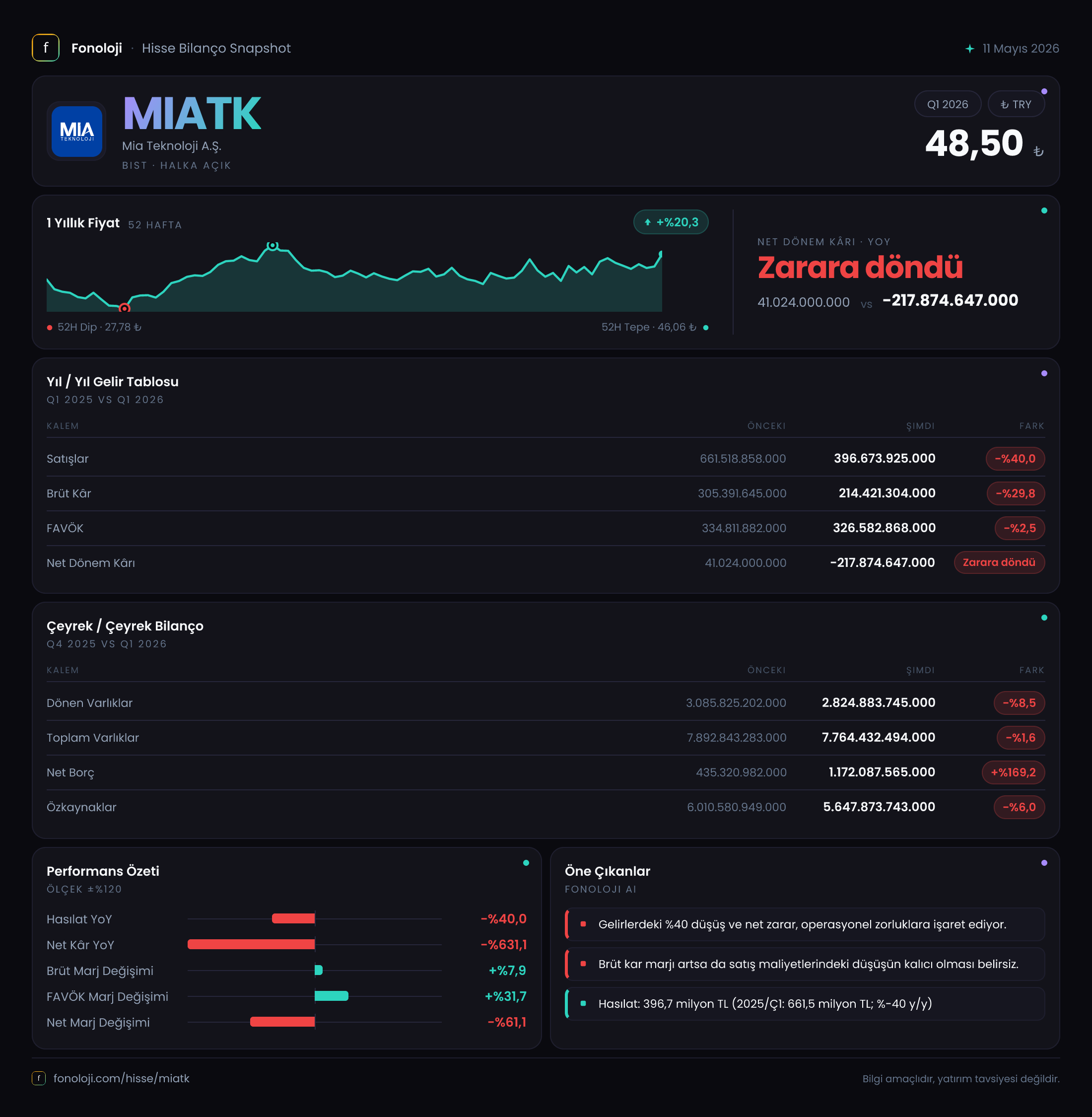Click the Net Marj Değişimi value -%61,1
The height and width of the screenshot is (1117, 1092).
point(507,1022)
